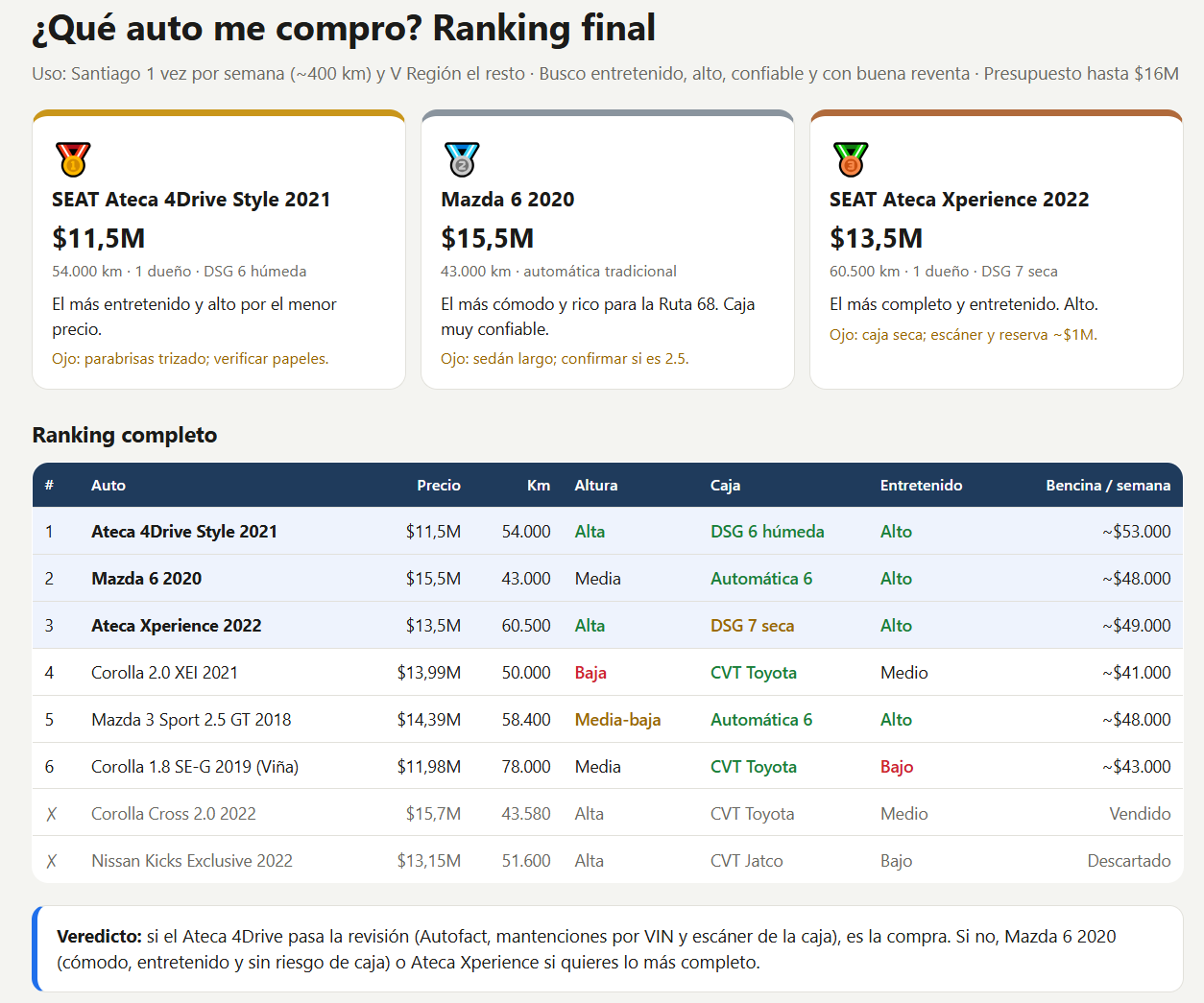Click the "78.000" km cell

[x=526, y=767]
